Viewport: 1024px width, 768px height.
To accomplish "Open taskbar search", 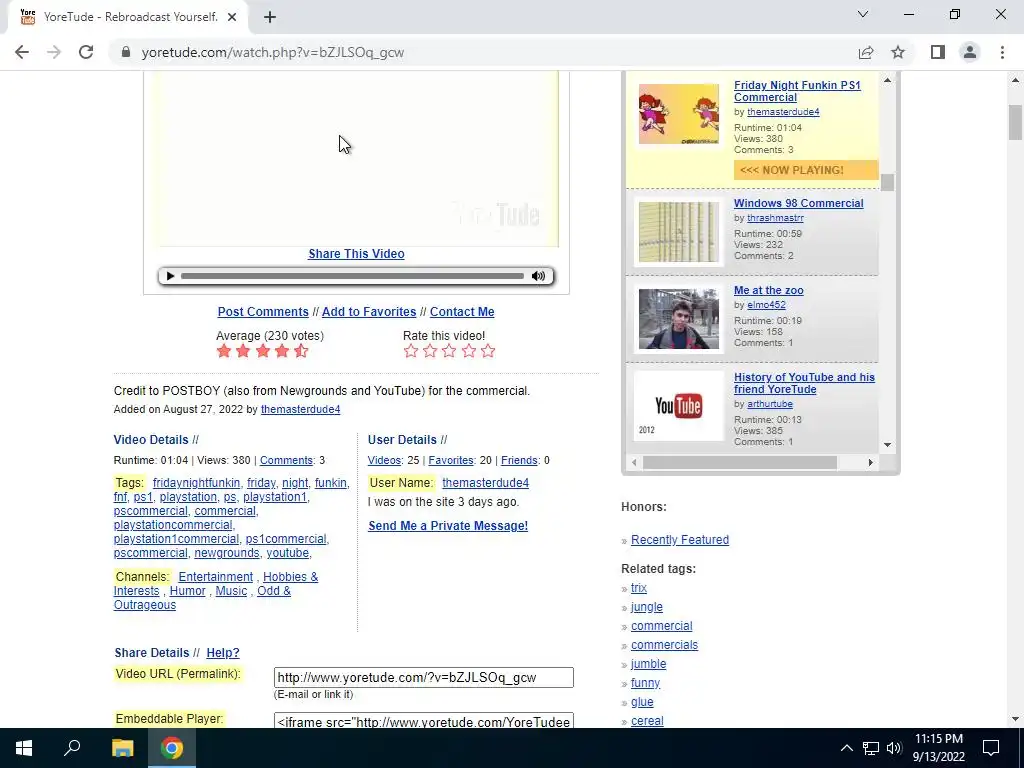I will [72, 748].
